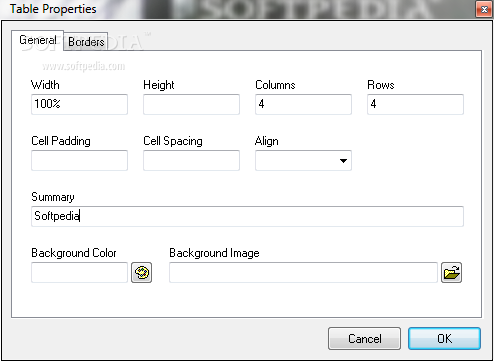Viewport: 494px width, 362px height.
Task: Click the Background Color text field
Action: (79, 272)
